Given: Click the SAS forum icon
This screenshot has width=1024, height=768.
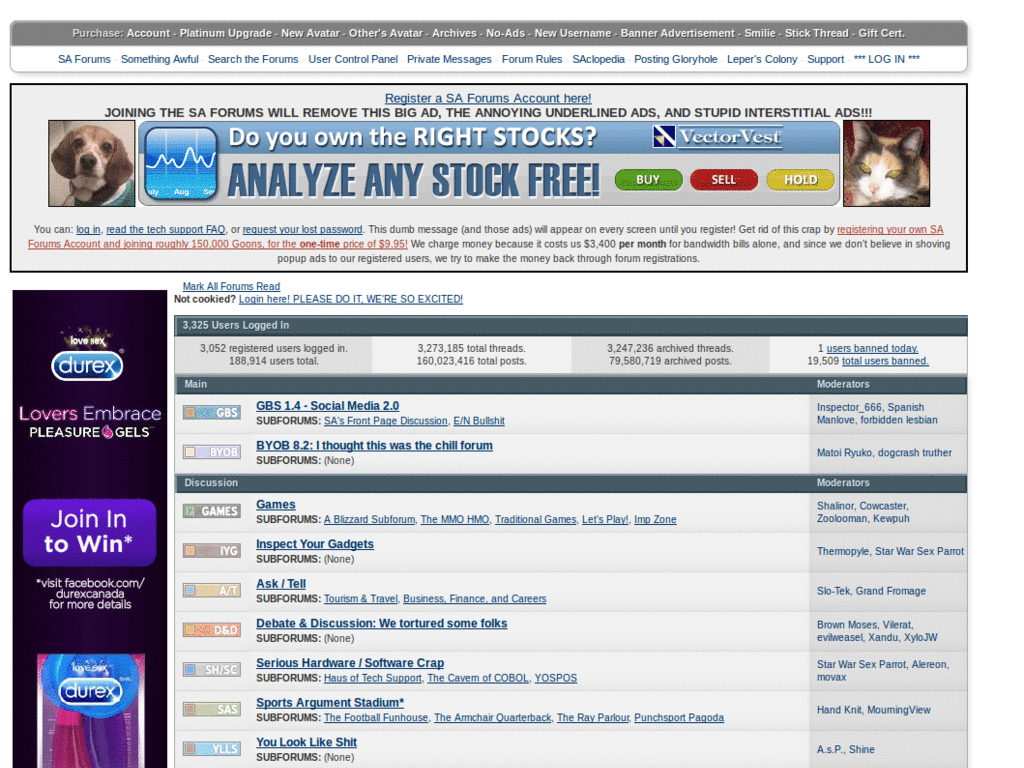Looking at the screenshot, I should click(x=212, y=709).
